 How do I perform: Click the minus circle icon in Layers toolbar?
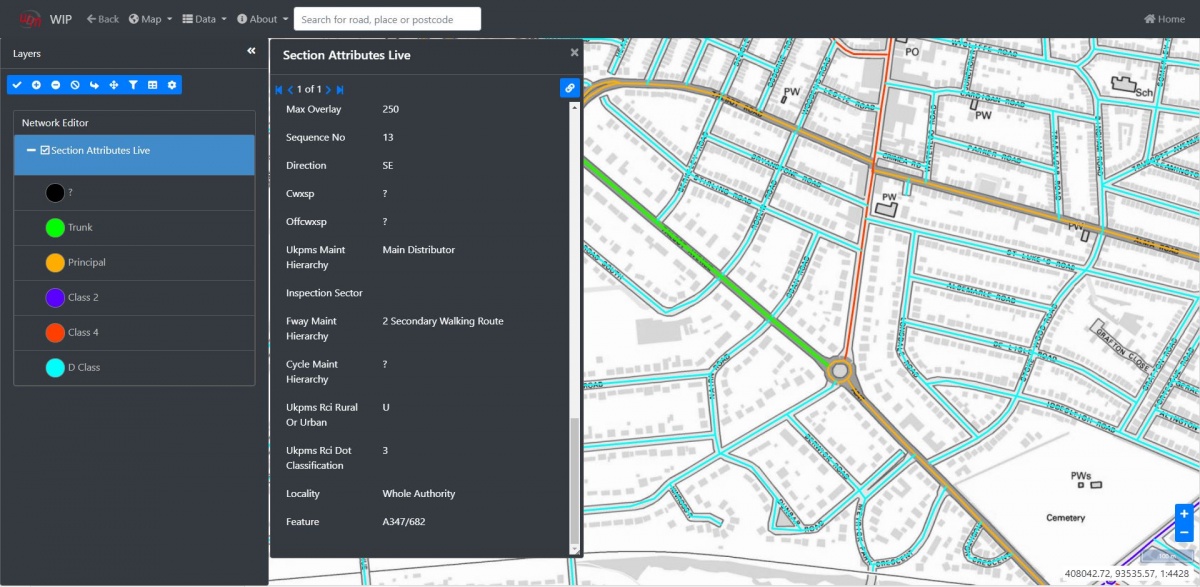click(x=55, y=85)
